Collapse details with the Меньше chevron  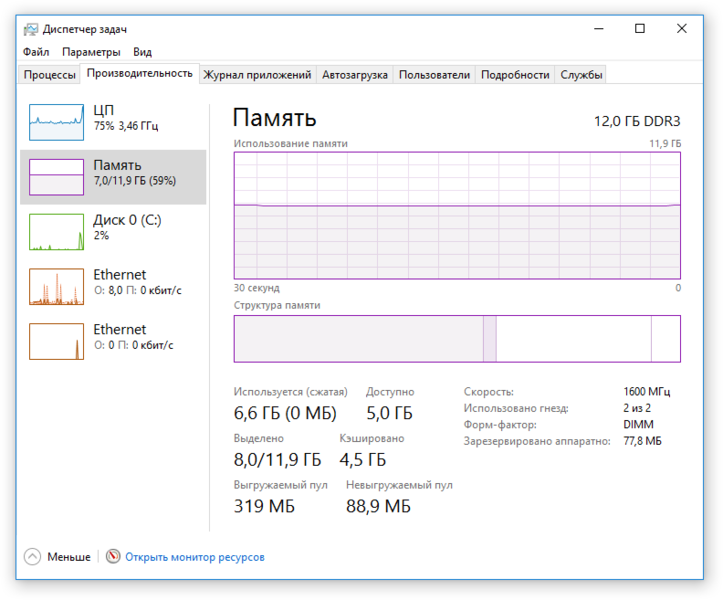point(33,557)
